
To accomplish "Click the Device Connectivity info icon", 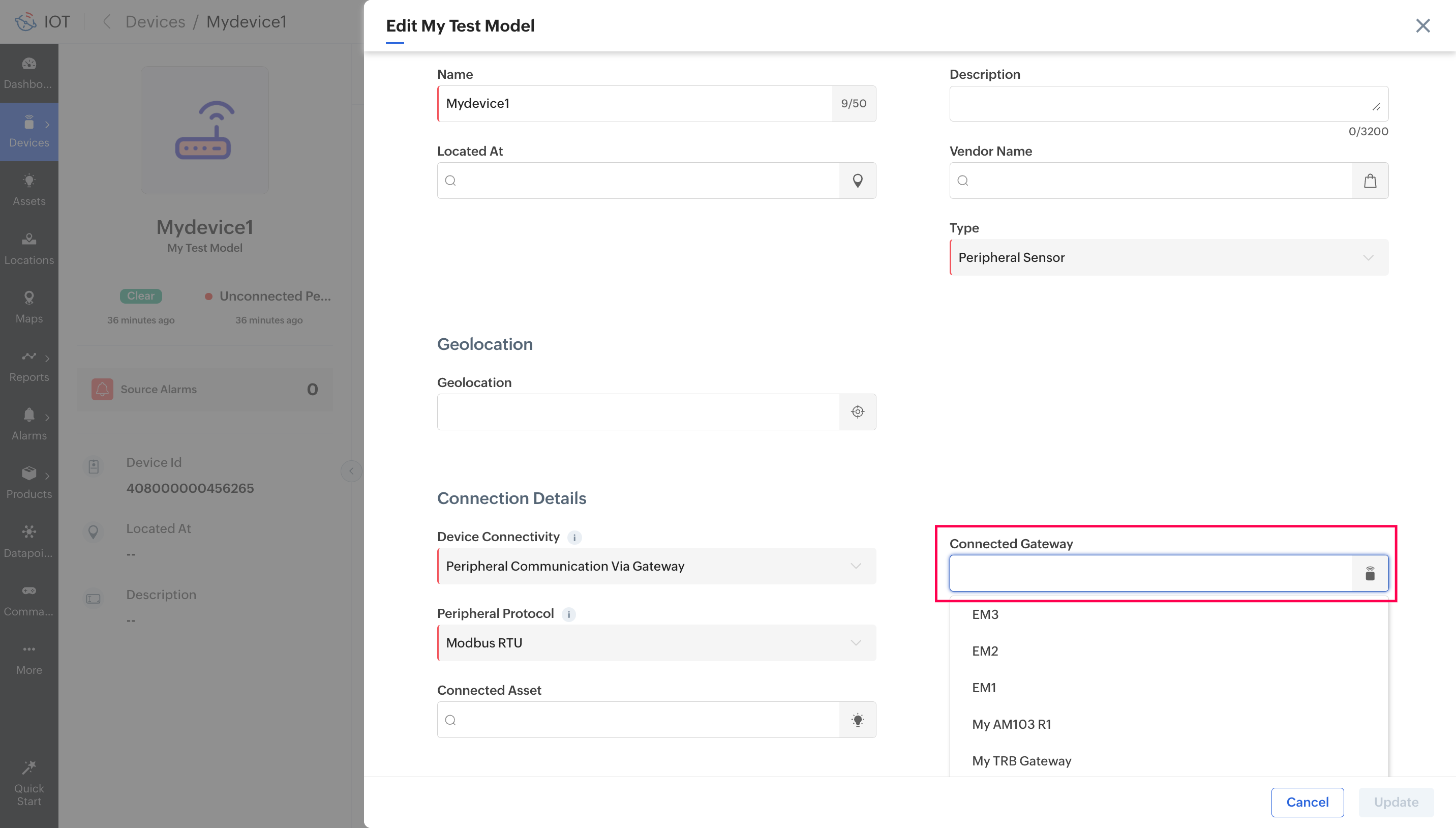I will point(574,538).
